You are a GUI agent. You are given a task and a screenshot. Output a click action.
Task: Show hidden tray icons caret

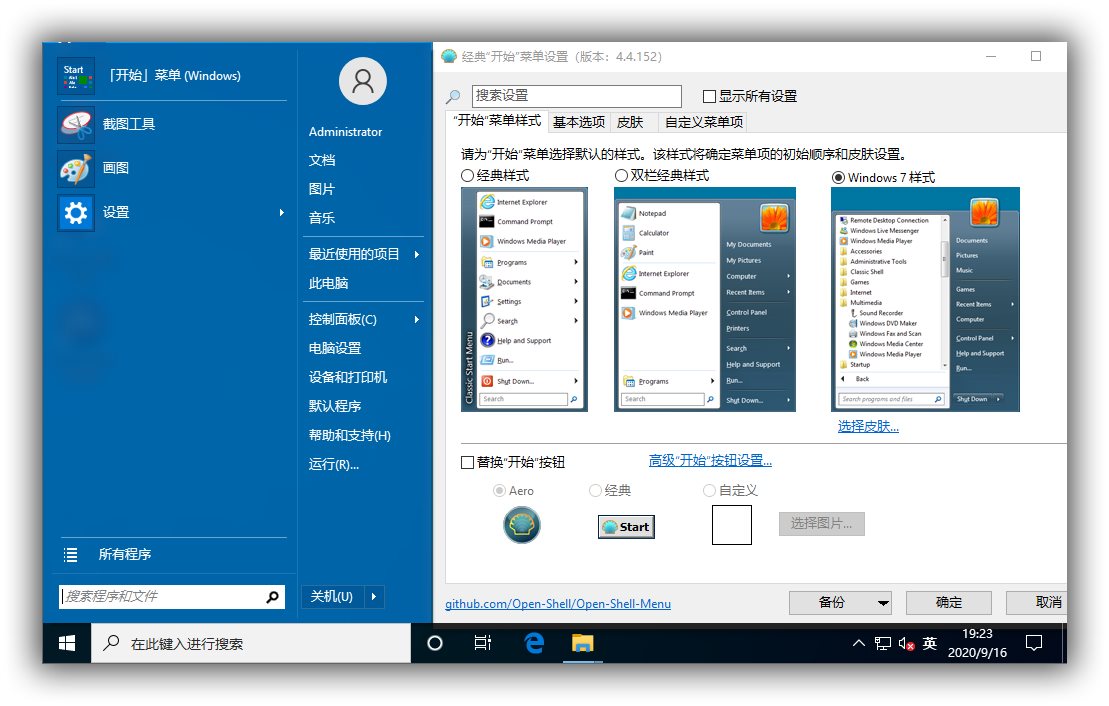point(859,643)
